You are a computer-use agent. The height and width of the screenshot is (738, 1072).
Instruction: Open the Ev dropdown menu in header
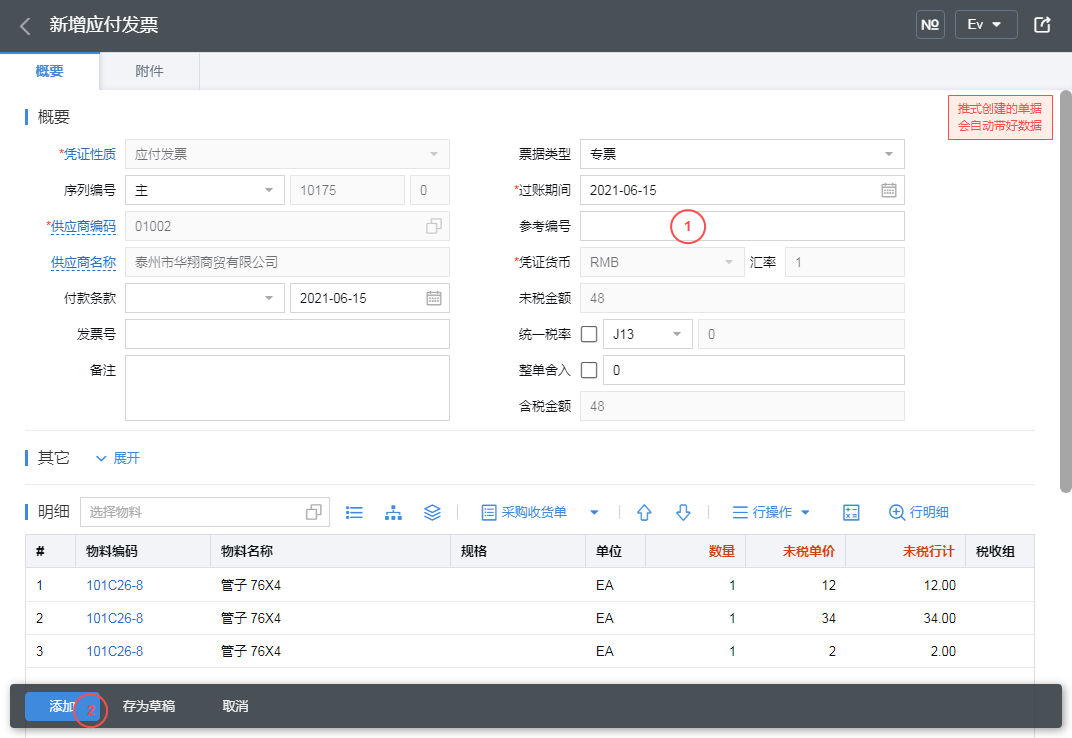point(985,25)
